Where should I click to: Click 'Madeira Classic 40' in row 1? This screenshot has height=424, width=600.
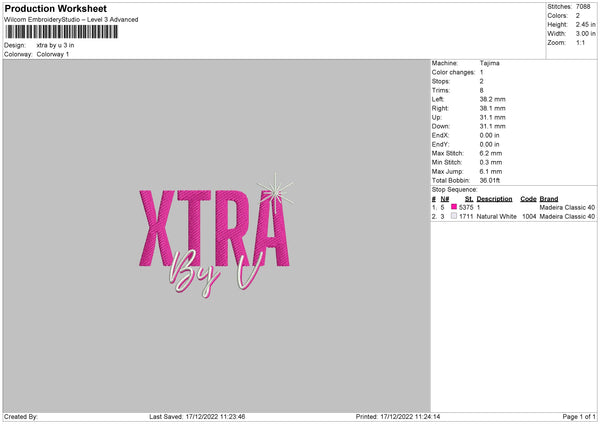point(567,207)
